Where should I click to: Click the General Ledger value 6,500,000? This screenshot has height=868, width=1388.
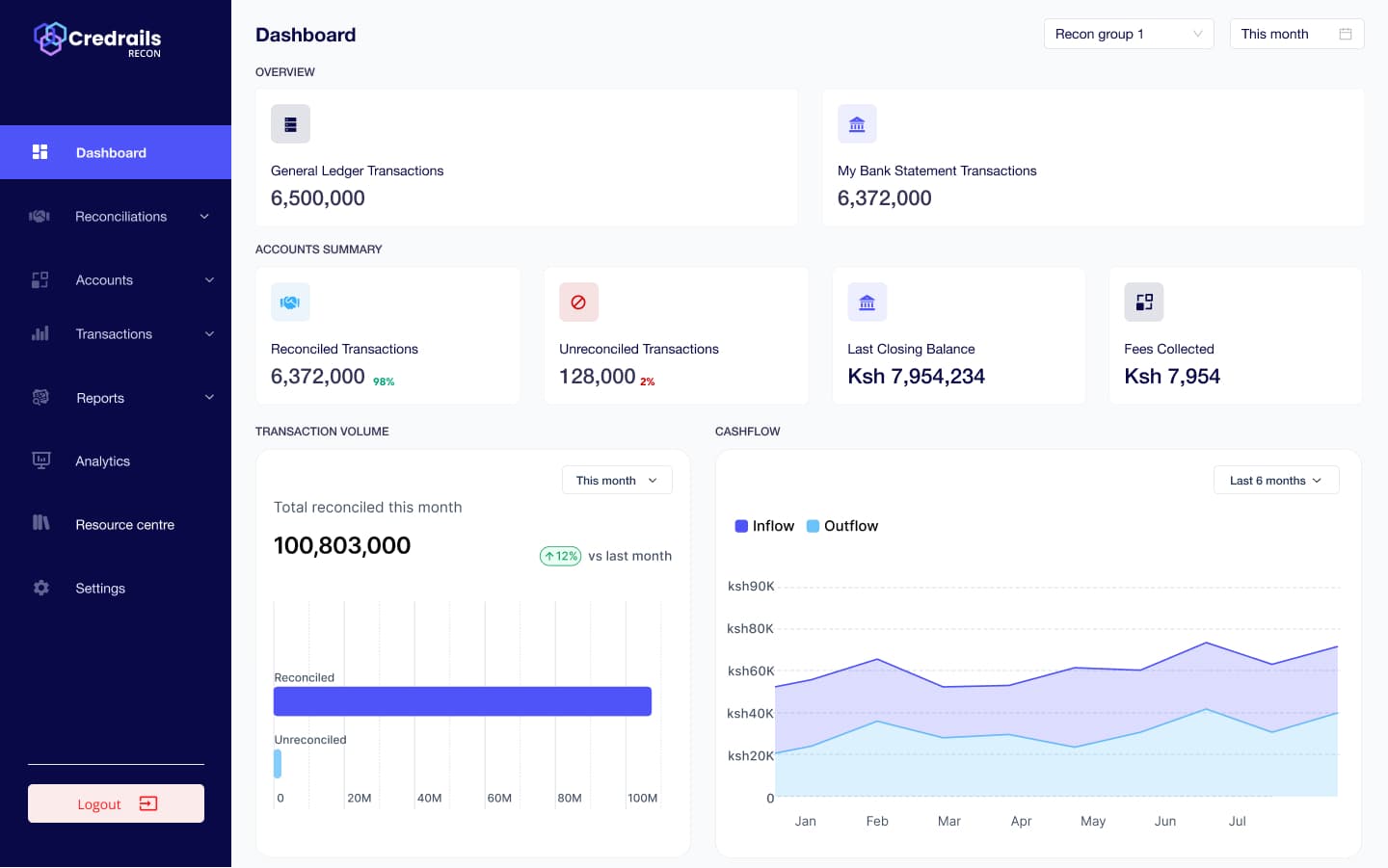[318, 198]
